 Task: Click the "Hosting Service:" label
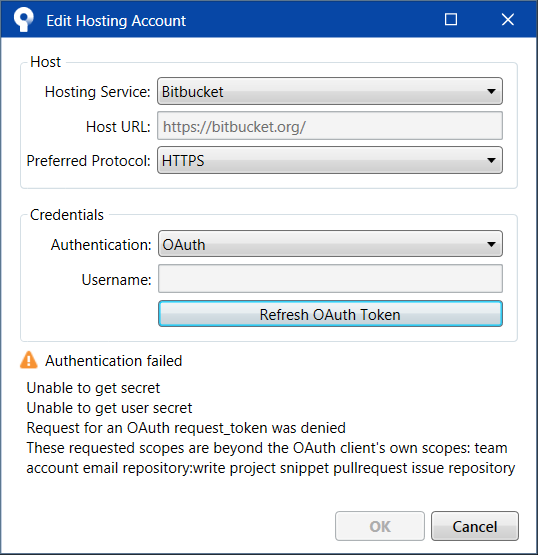click(97, 92)
